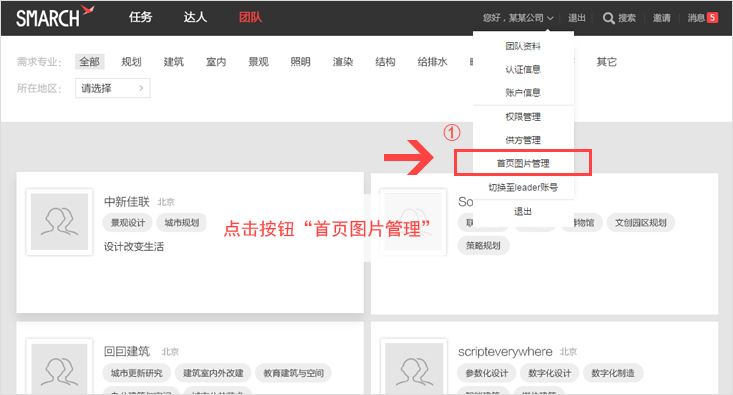Select 权限管理 in account menu
Screen dimensions: 733x395
pos(523,117)
